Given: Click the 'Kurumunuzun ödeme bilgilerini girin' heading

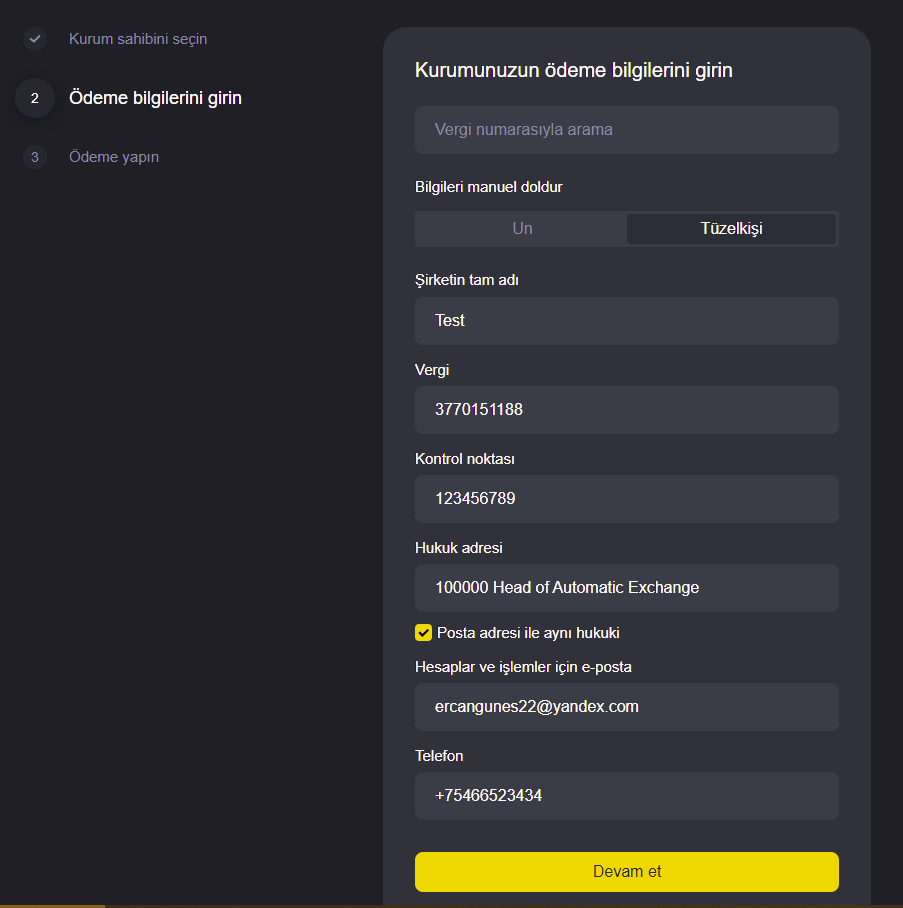Looking at the screenshot, I should tap(573, 70).
